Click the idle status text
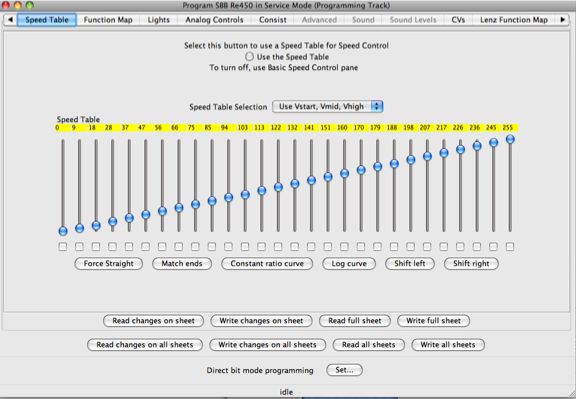The width and height of the screenshot is (576, 399). (286, 392)
